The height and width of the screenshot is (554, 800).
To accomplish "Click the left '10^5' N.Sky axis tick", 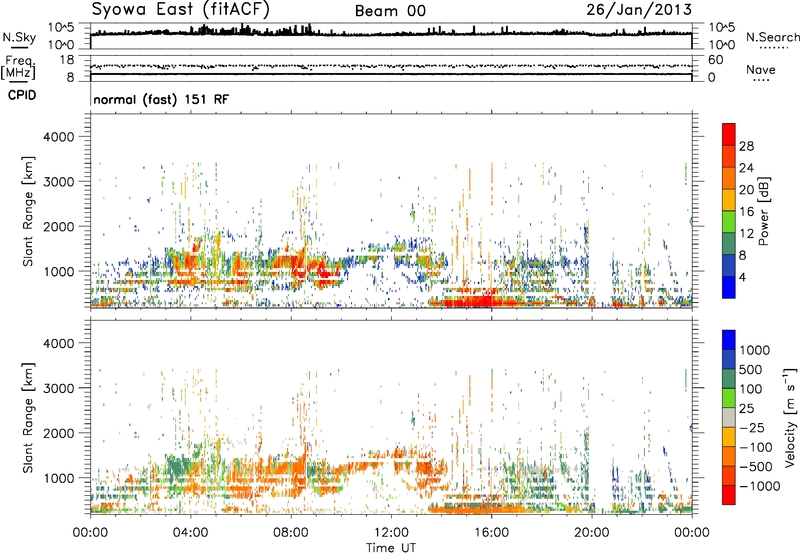I will [61, 27].
